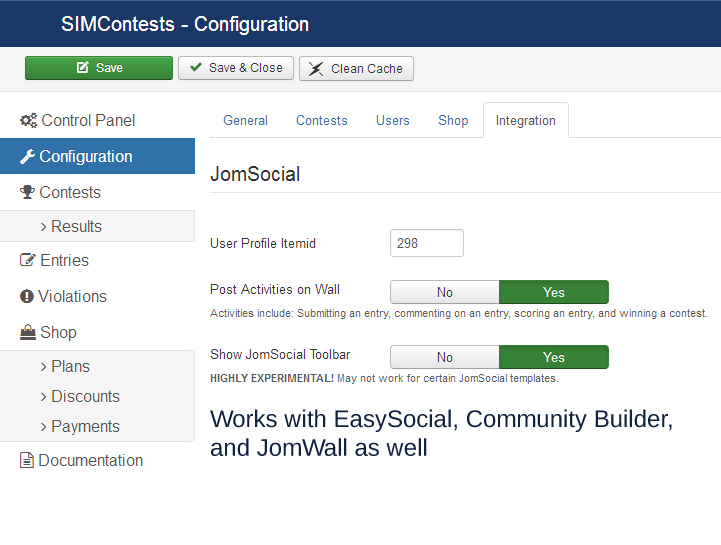This screenshot has width=721, height=545.
Task: Click the chevron arrow beside Results
Action: pyautogui.click(x=44, y=227)
